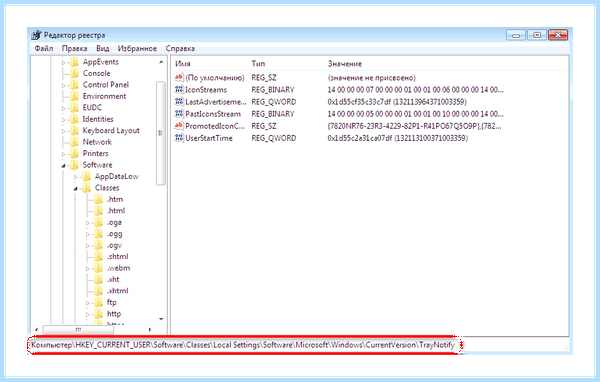Click the data value of PromotedIconC...
The width and height of the screenshot is (600, 382).
(414, 126)
